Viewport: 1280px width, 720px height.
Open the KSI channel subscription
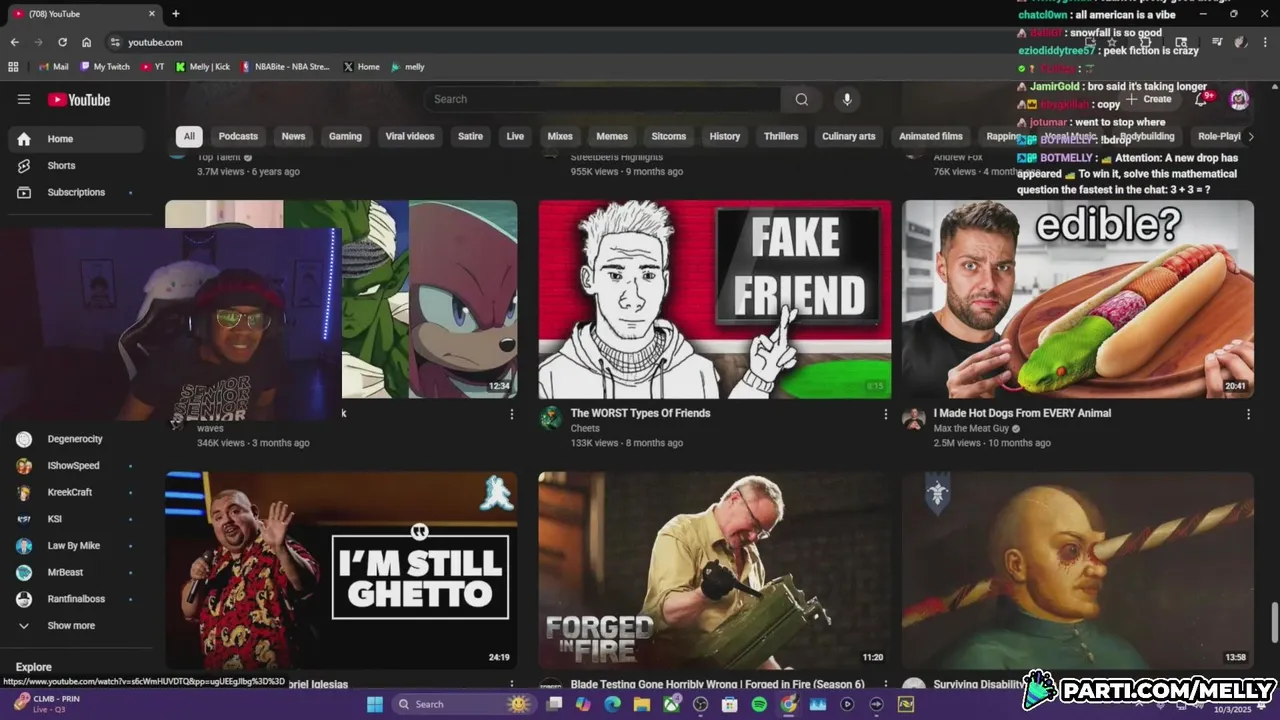(76, 519)
